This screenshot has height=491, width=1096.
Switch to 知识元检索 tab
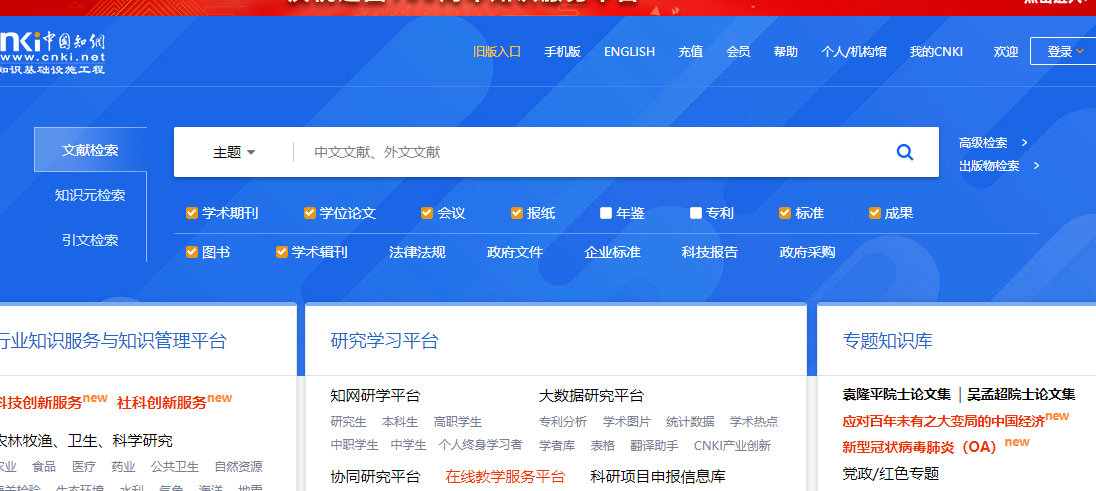(x=90, y=195)
